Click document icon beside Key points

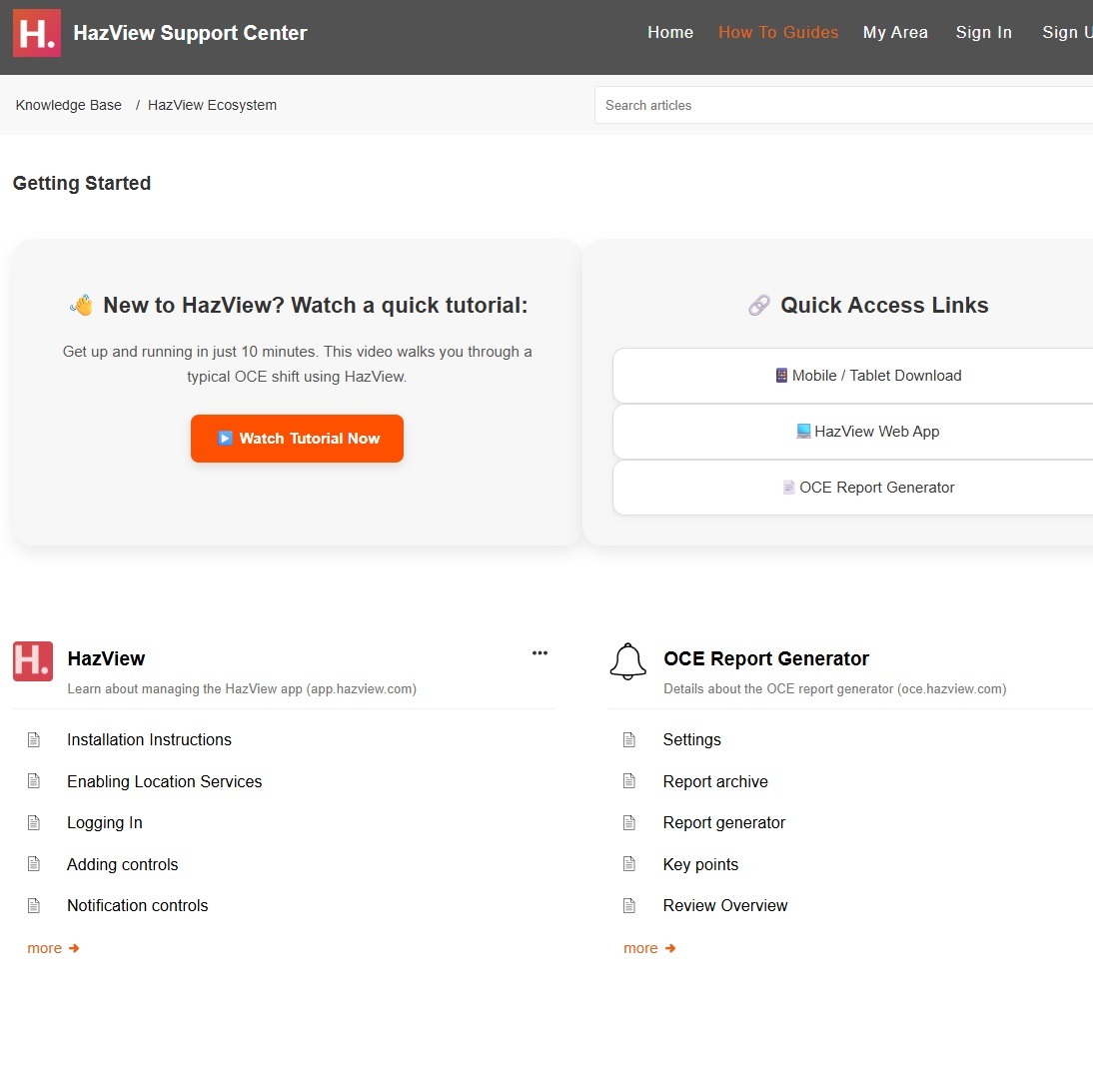(629, 864)
